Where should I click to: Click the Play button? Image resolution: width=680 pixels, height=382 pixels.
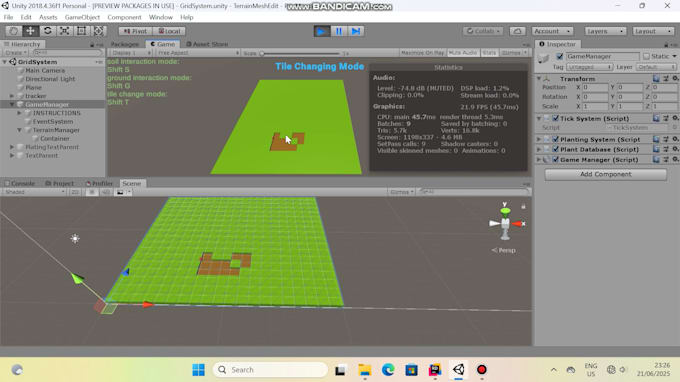pos(322,31)
